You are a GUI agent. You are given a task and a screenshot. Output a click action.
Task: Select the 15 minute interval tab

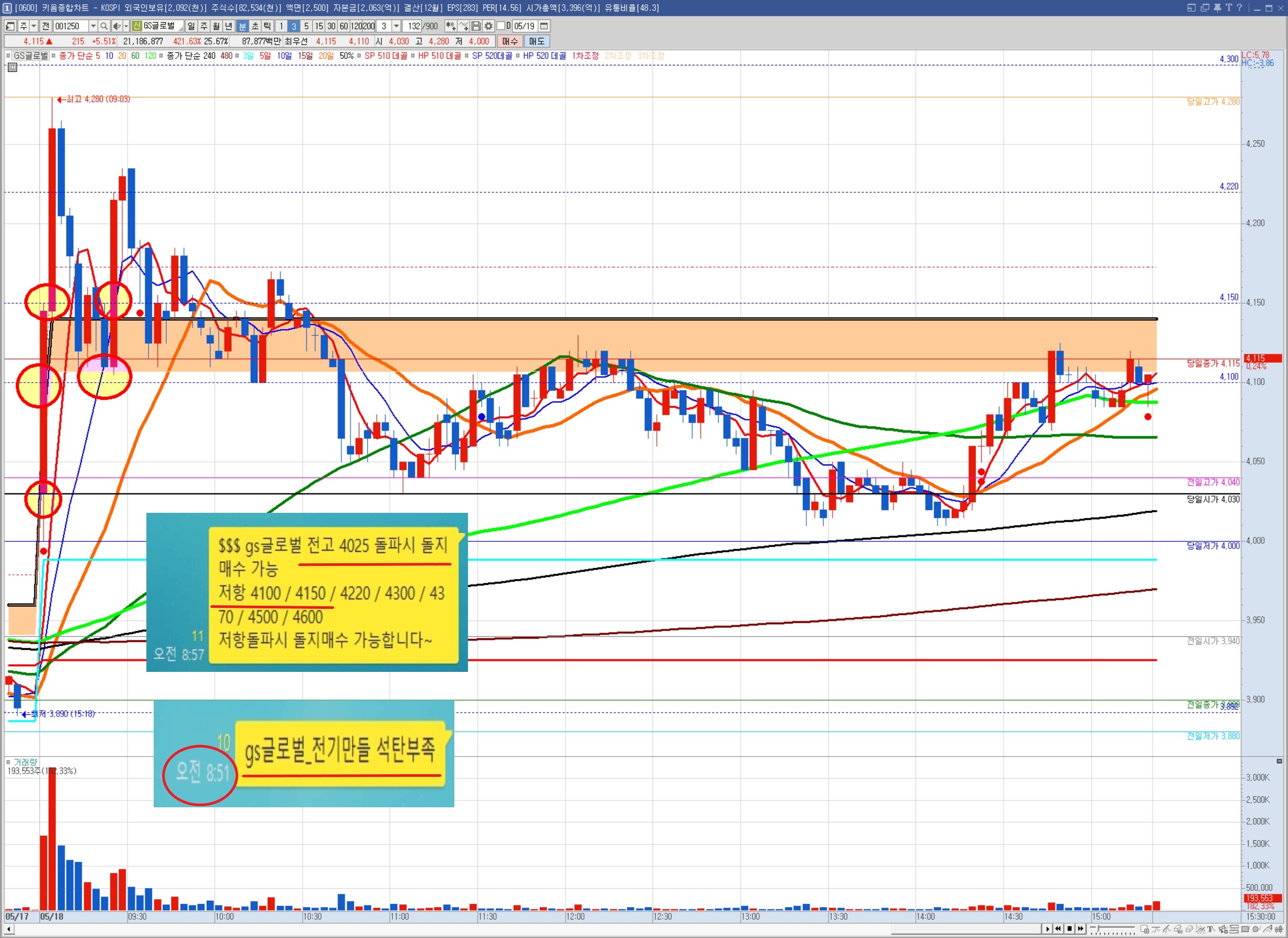pyautogui.click(x=318, y=26)
